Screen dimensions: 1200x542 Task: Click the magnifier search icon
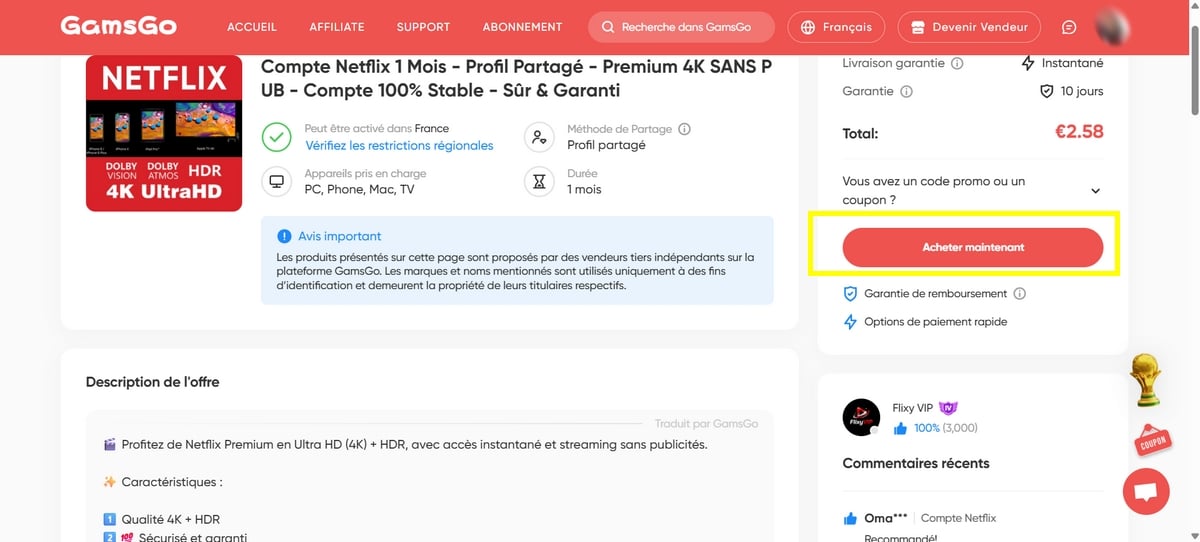[607, 27]
